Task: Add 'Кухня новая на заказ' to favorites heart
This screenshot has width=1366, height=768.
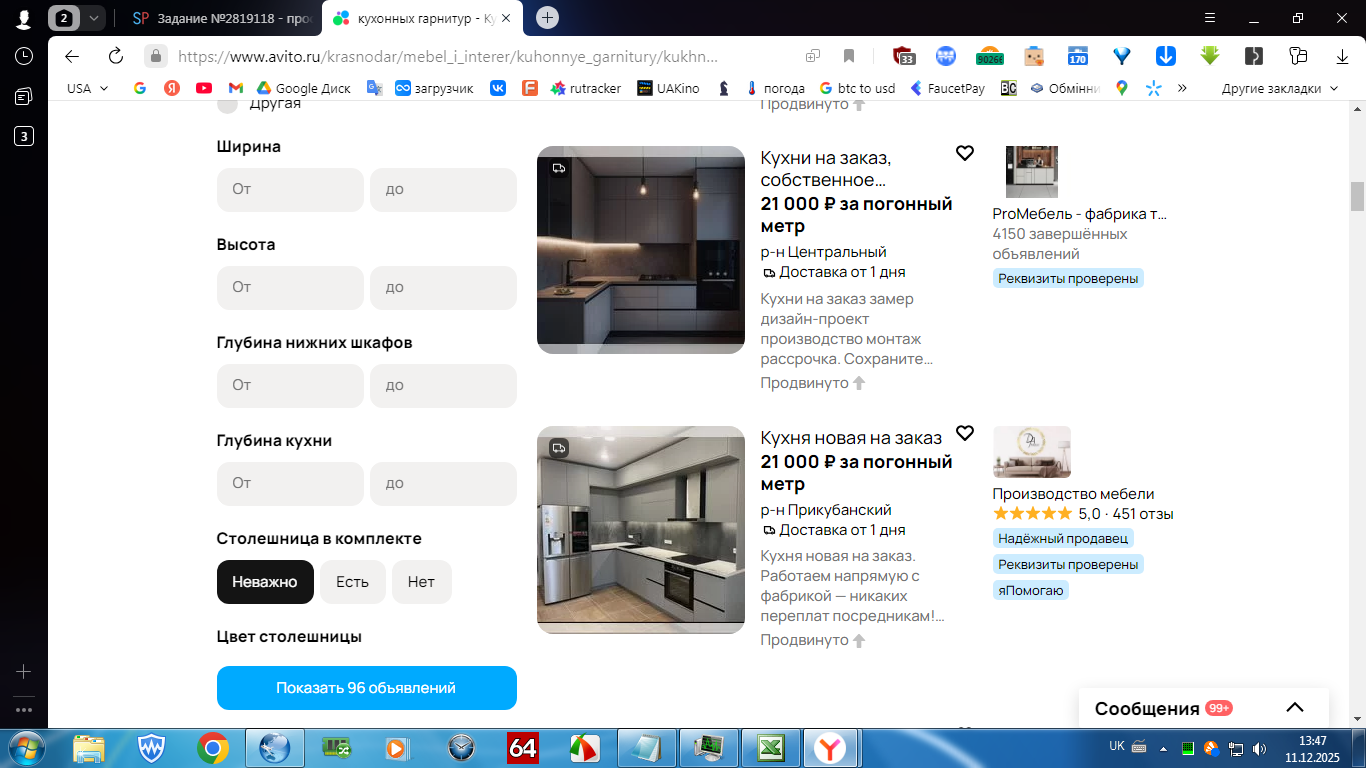Action: point(965,433)
